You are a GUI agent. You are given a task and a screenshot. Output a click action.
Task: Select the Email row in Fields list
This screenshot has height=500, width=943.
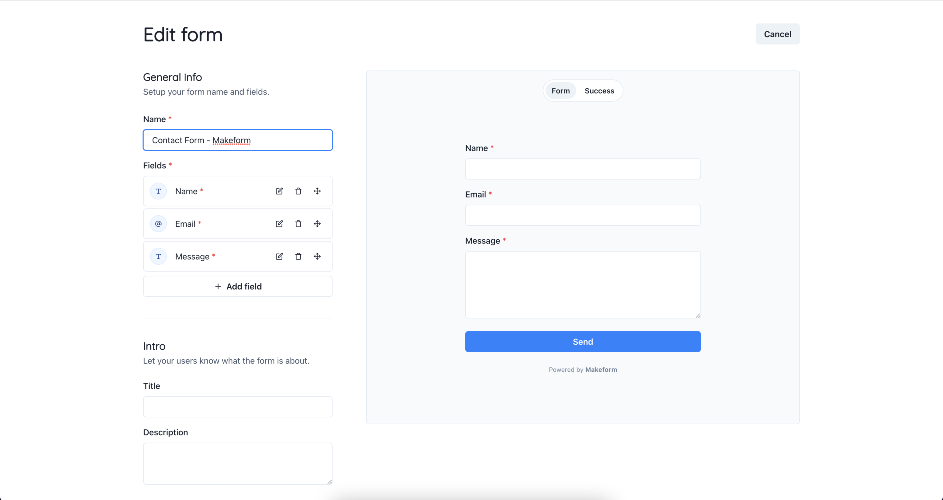238,224
